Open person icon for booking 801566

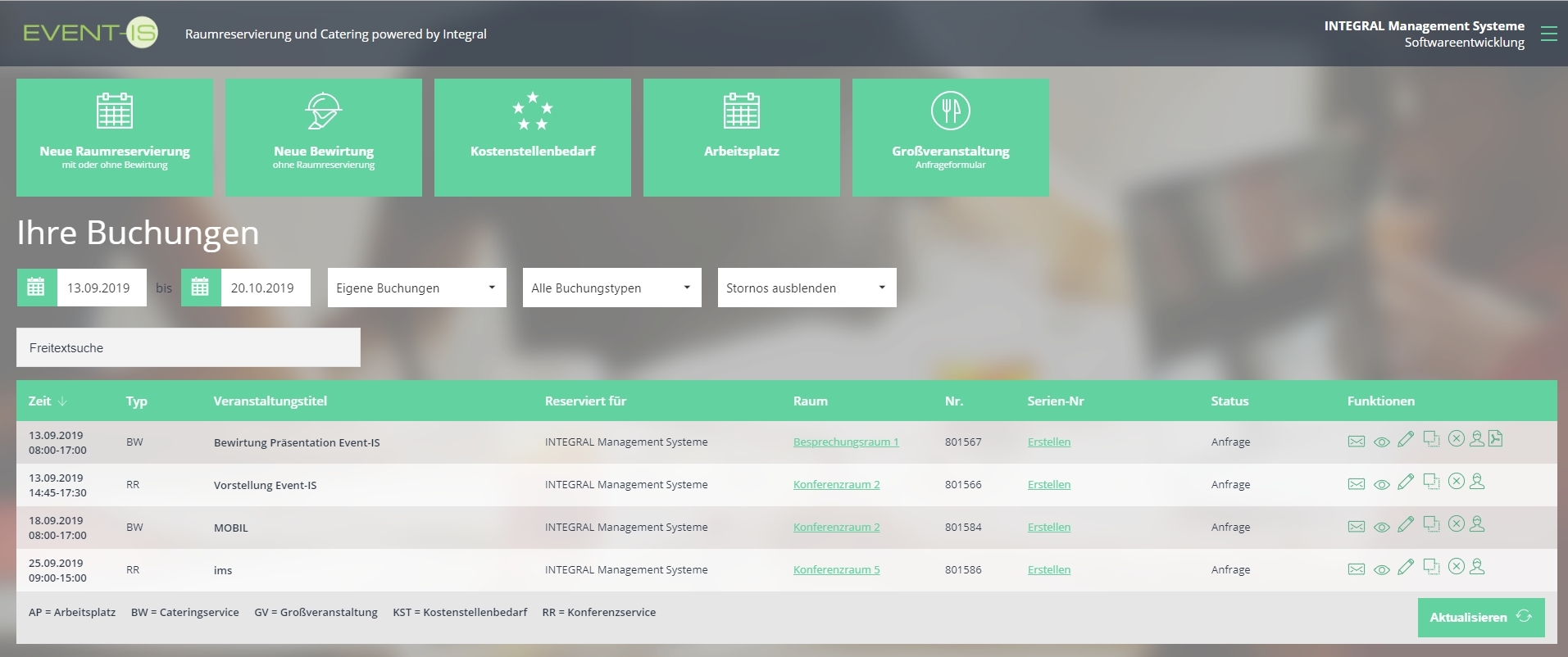point(1477,481)
